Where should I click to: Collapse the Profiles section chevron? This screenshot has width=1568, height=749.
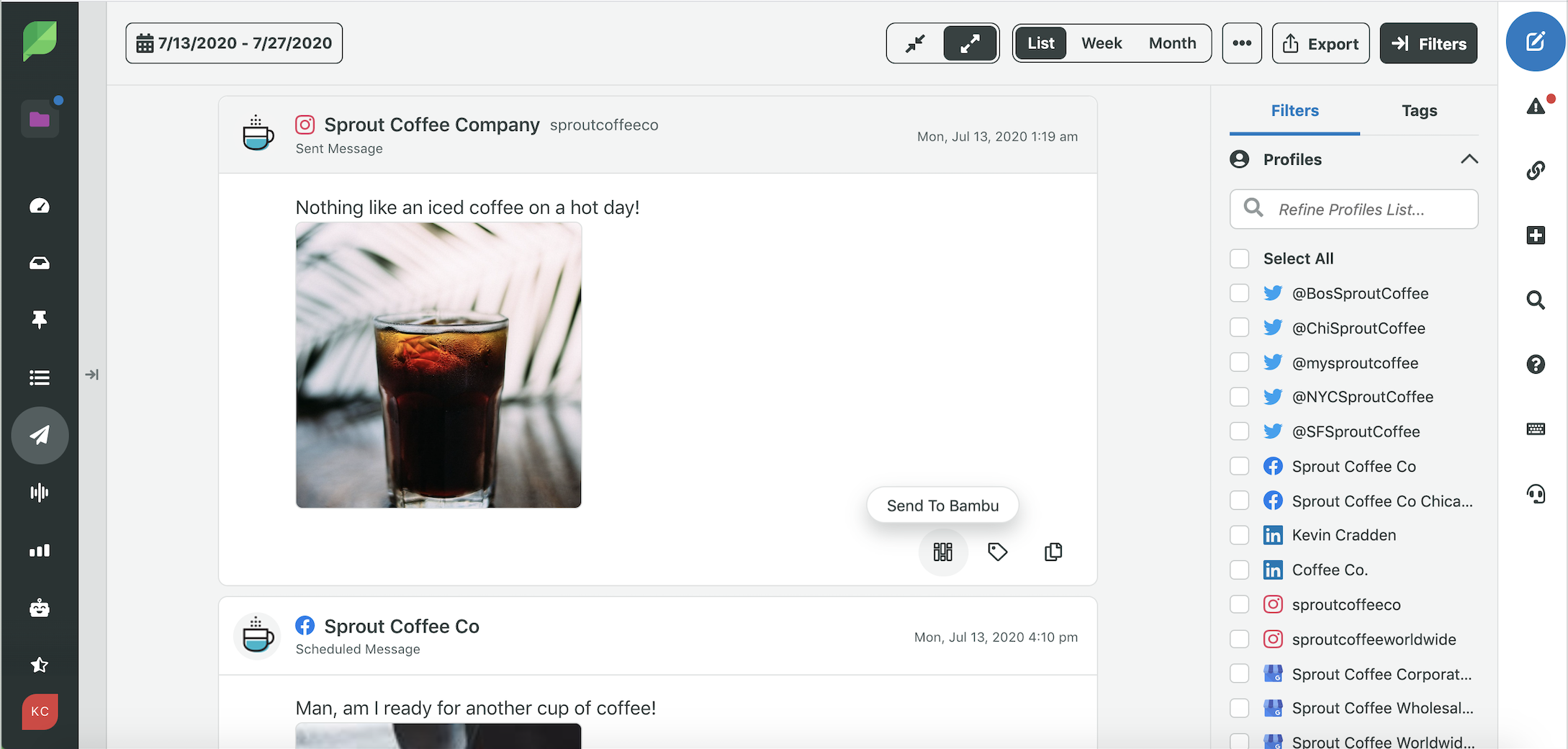point(1469,159)
